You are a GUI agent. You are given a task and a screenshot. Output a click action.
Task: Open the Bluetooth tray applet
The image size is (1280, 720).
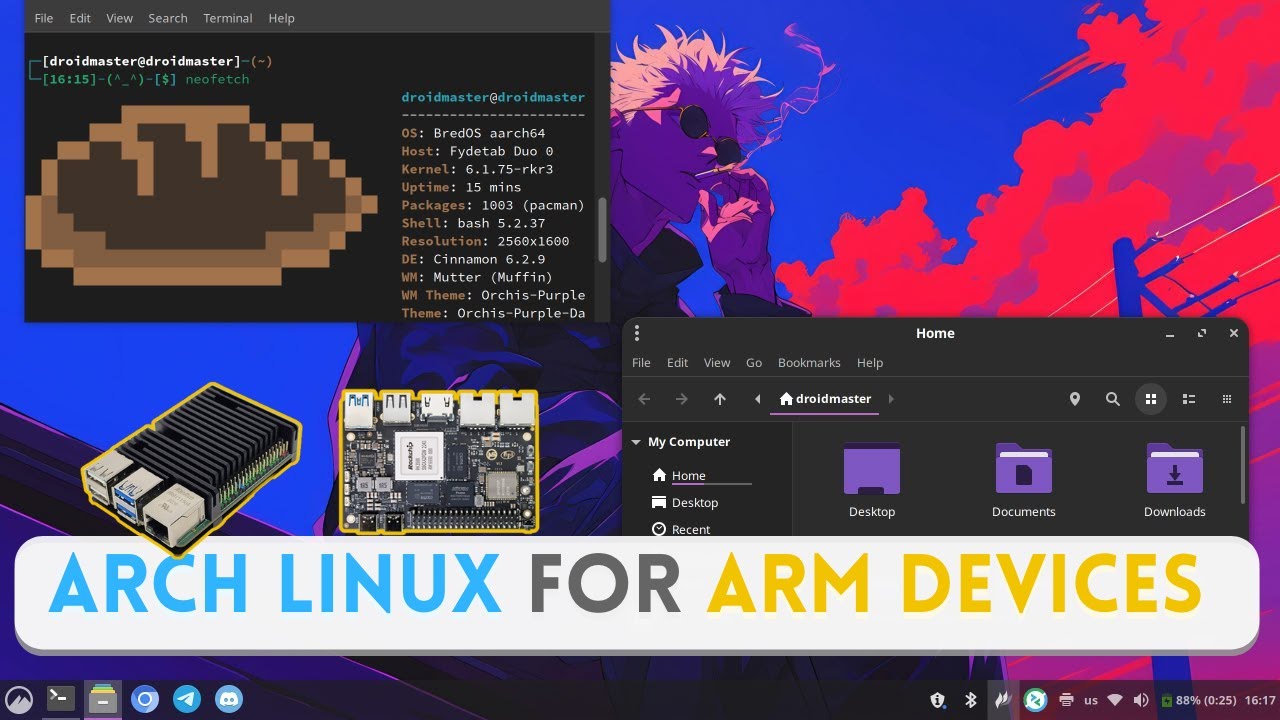(970, 700)
